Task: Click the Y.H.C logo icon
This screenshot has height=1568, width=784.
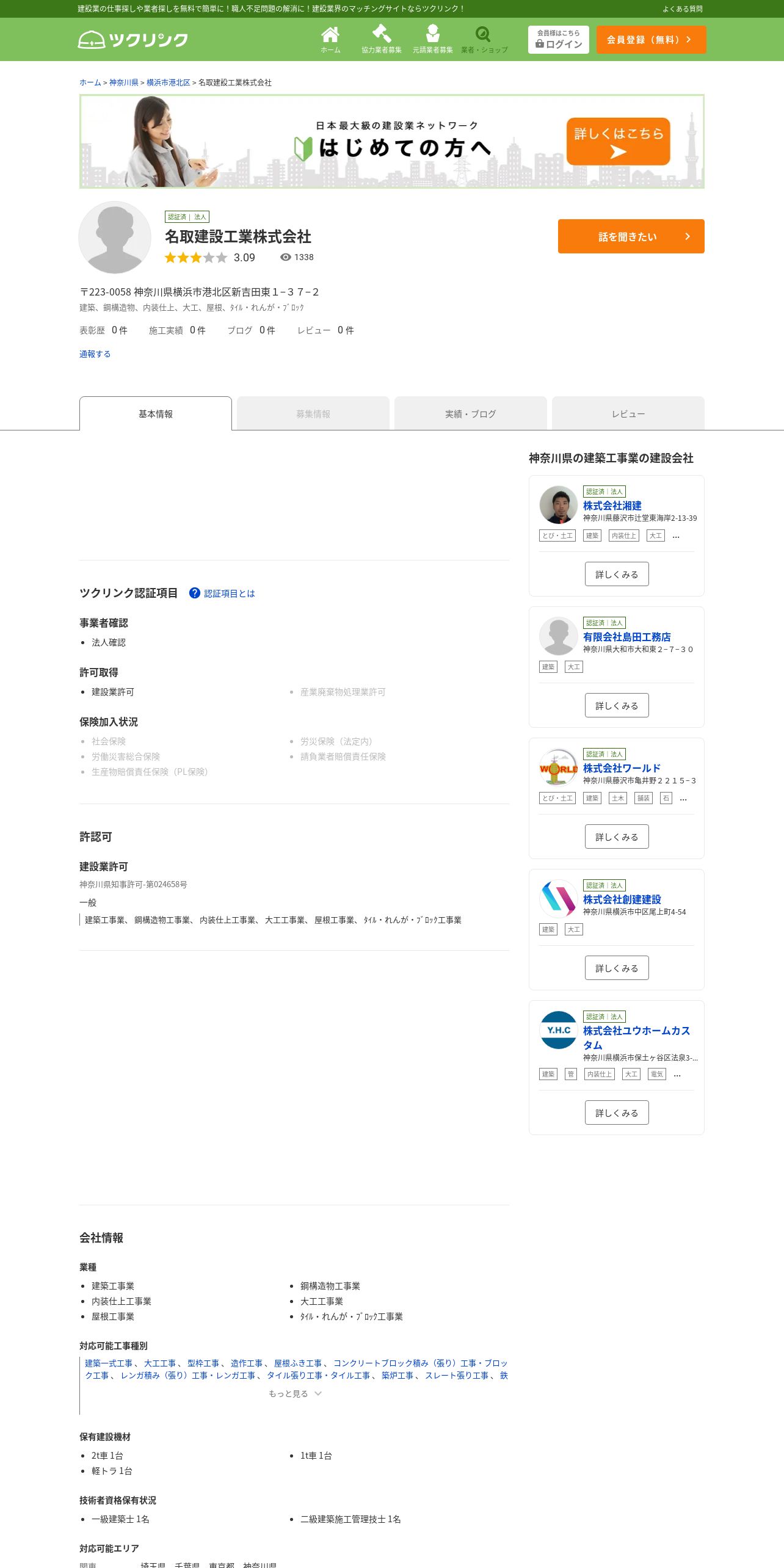Action: point(559,1030)
